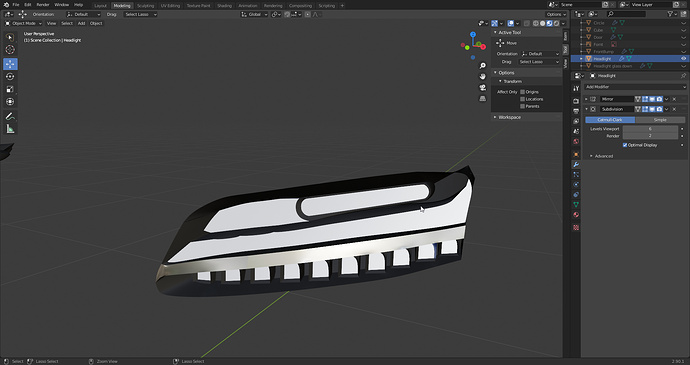Open the File menu
The height and width of the screenshot is (365, 690).
[x=16, y=5]
